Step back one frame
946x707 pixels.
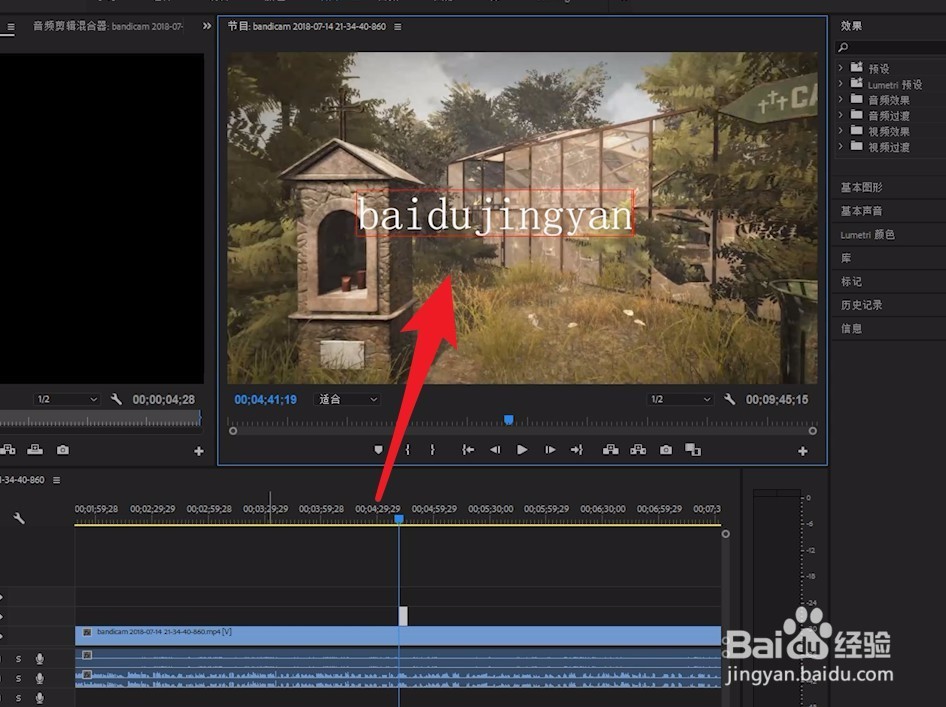coord(495,450)
